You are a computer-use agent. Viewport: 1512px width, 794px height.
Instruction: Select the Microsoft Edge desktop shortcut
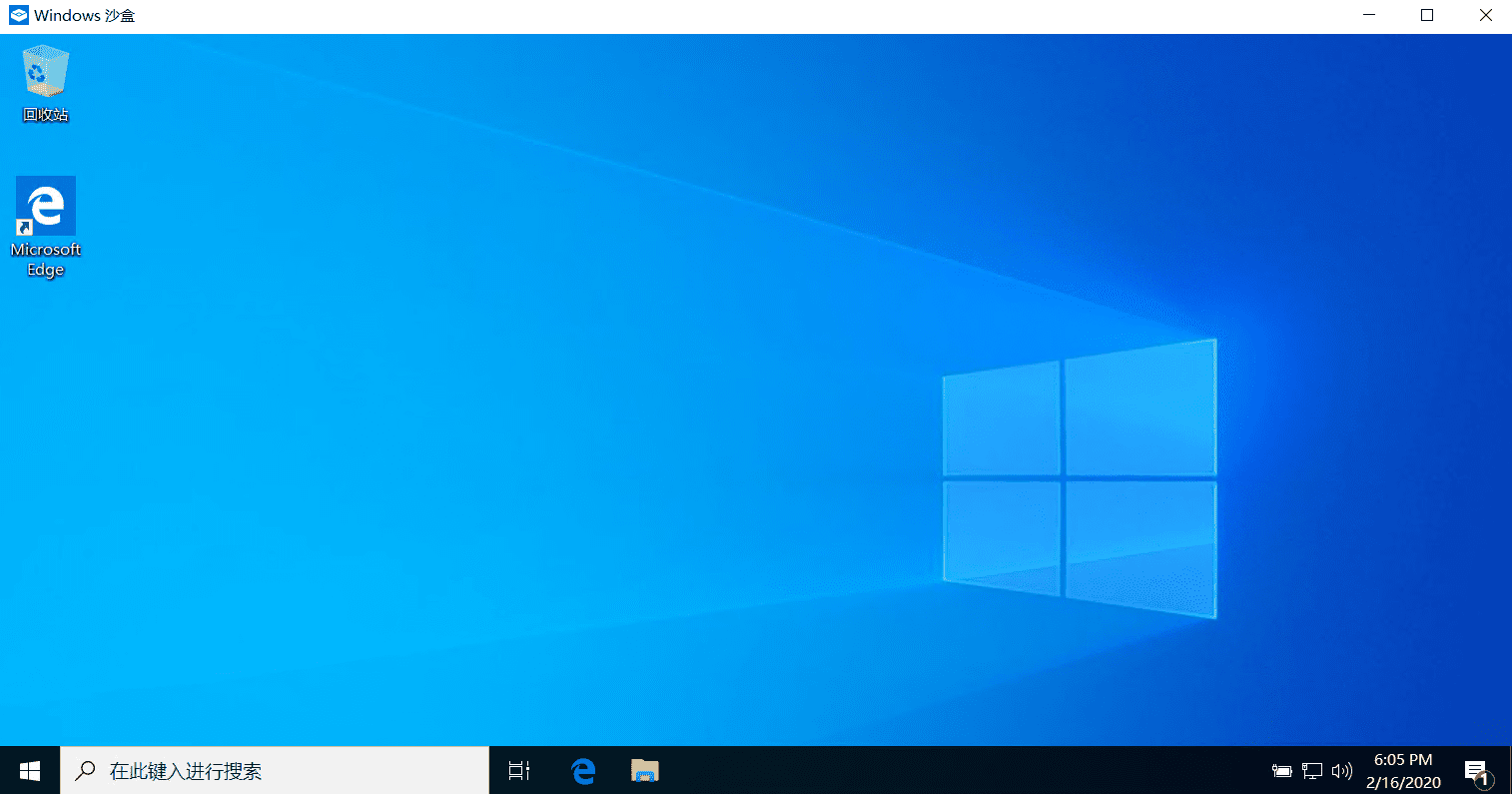click(x=46, y=227)
